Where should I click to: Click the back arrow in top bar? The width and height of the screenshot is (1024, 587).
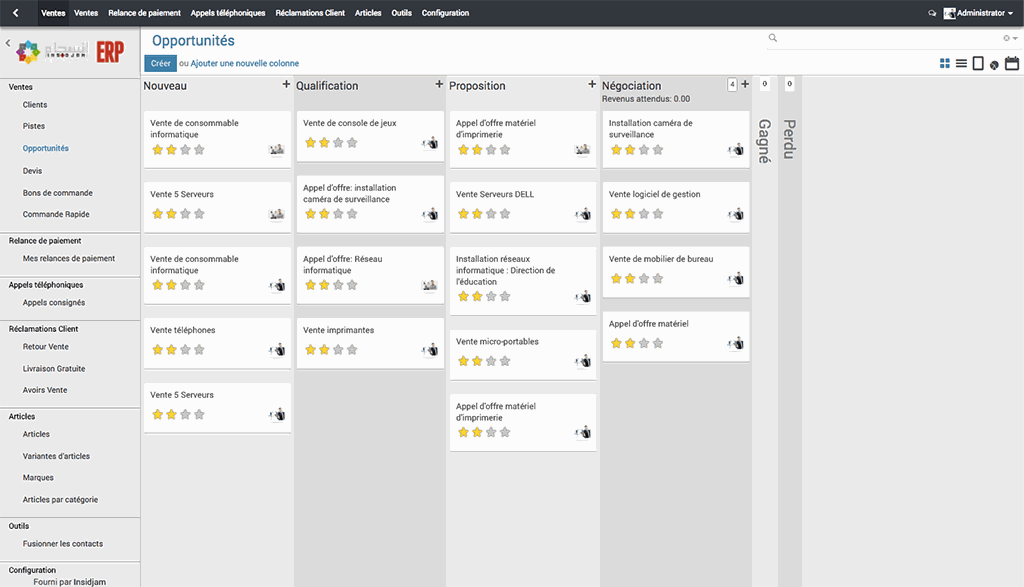click(15, 13)
